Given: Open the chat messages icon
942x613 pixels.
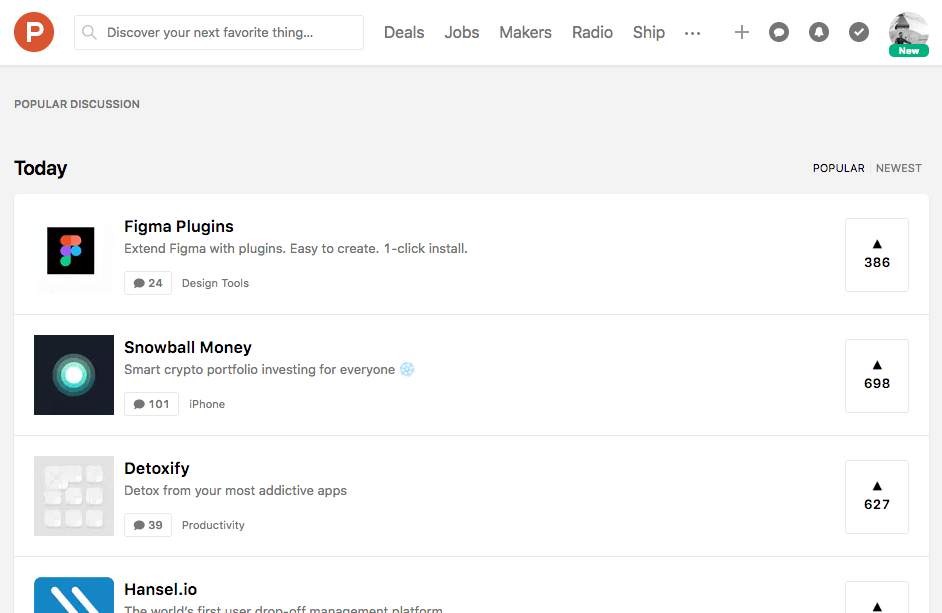Looking at the screenshot, I should (x=779, y=32).
